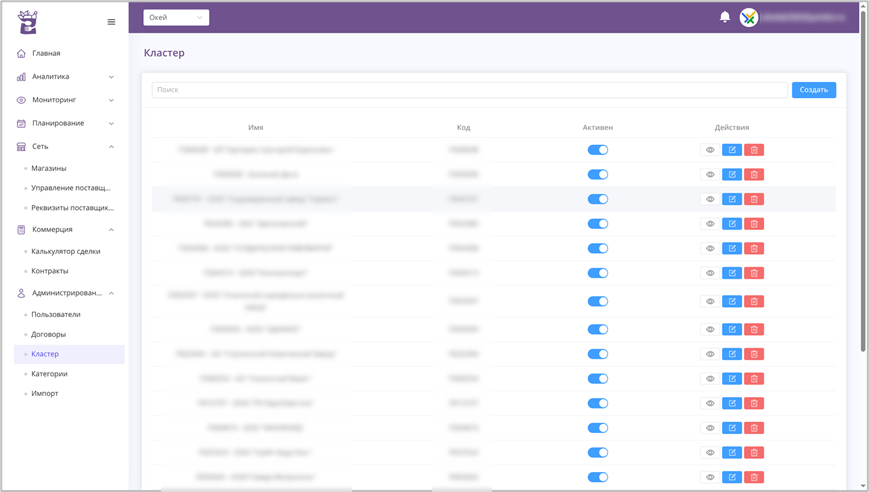Click the store icon beside Сеть
The width and height of the screenshot is (869, 492).
[x=21, y=147]
